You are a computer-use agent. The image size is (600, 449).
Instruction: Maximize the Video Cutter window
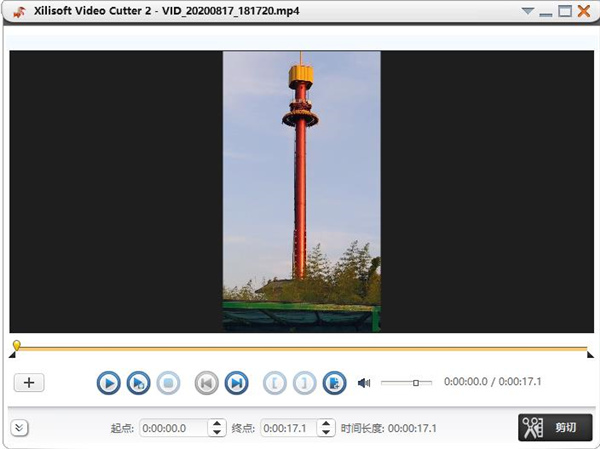tap(565, 11)
